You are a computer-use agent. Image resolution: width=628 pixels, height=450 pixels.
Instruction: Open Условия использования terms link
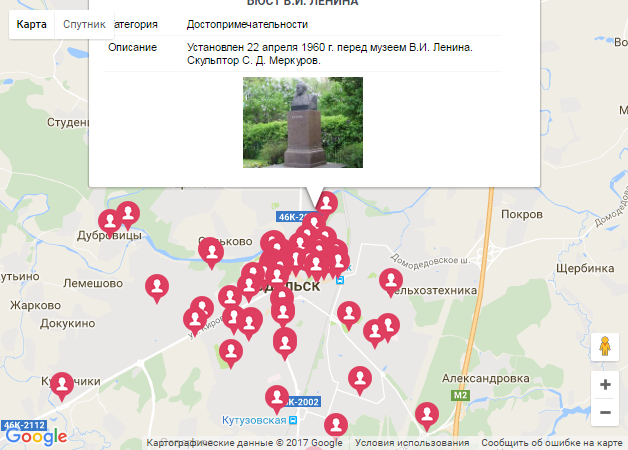[412, 443]
